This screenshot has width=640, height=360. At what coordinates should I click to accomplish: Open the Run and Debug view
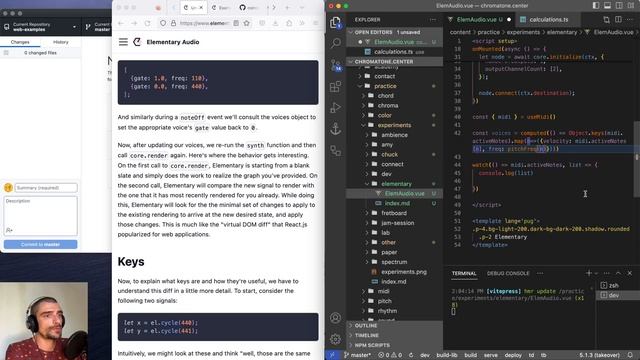(x=336, y=108)
